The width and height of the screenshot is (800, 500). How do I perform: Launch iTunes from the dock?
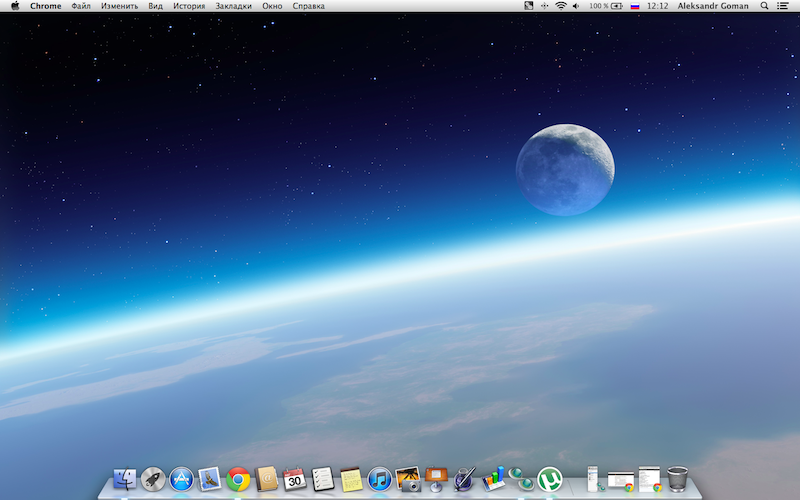coord(379,479)
